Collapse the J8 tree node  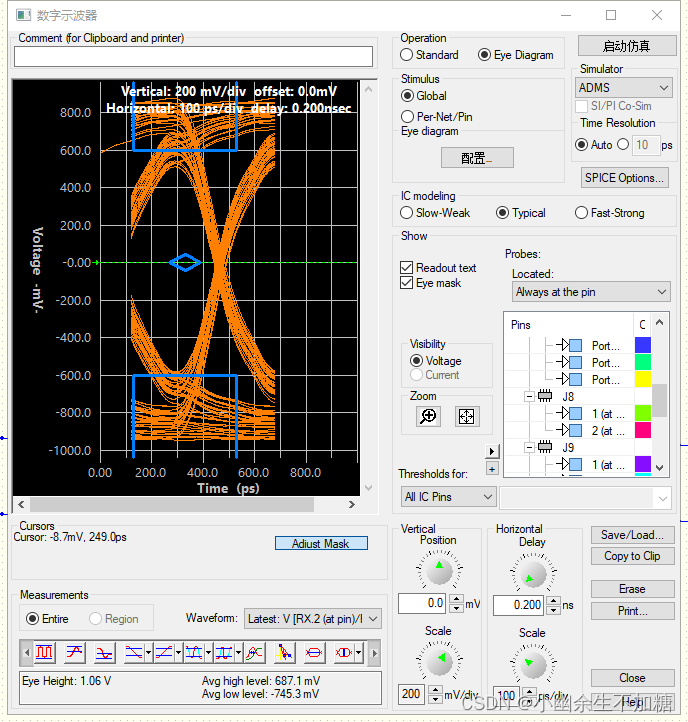click(x=530, y=396)
